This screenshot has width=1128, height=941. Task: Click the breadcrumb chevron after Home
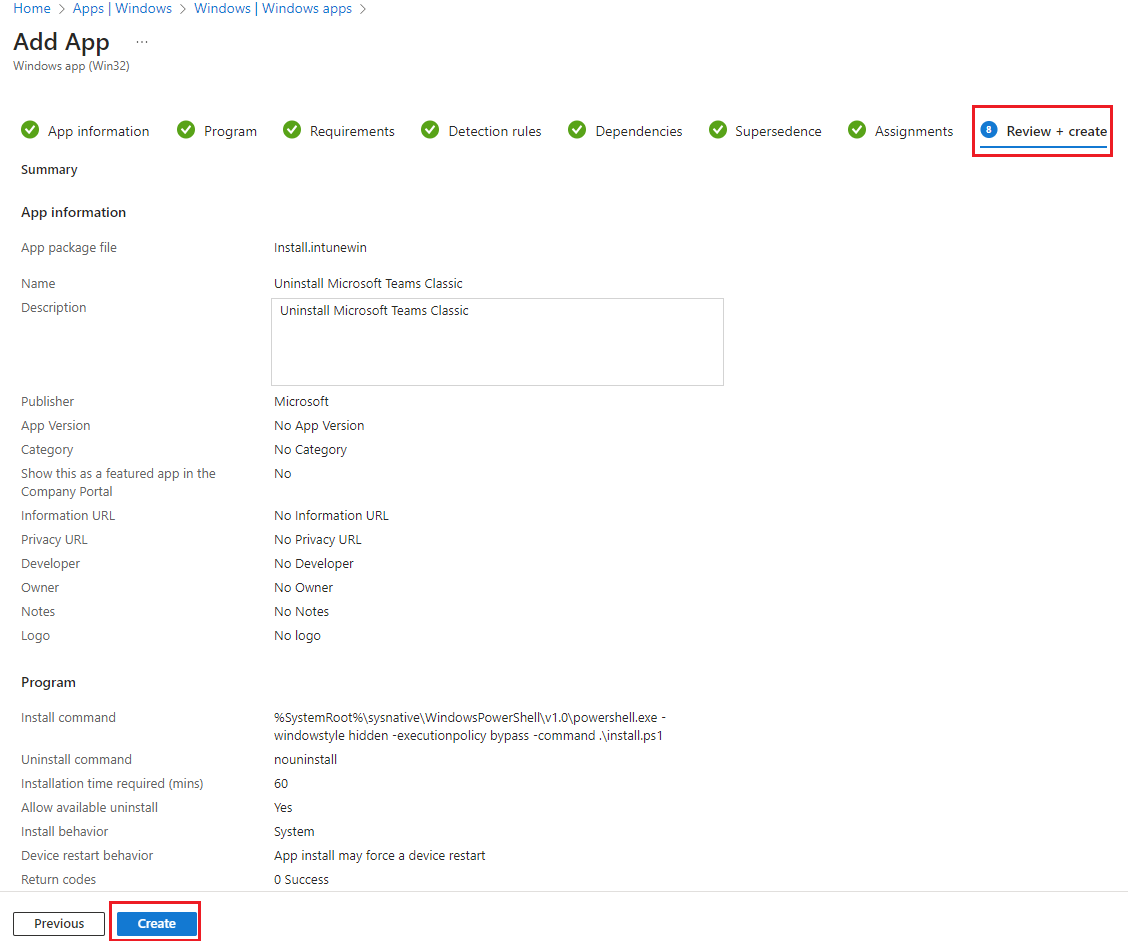[62, 9]
